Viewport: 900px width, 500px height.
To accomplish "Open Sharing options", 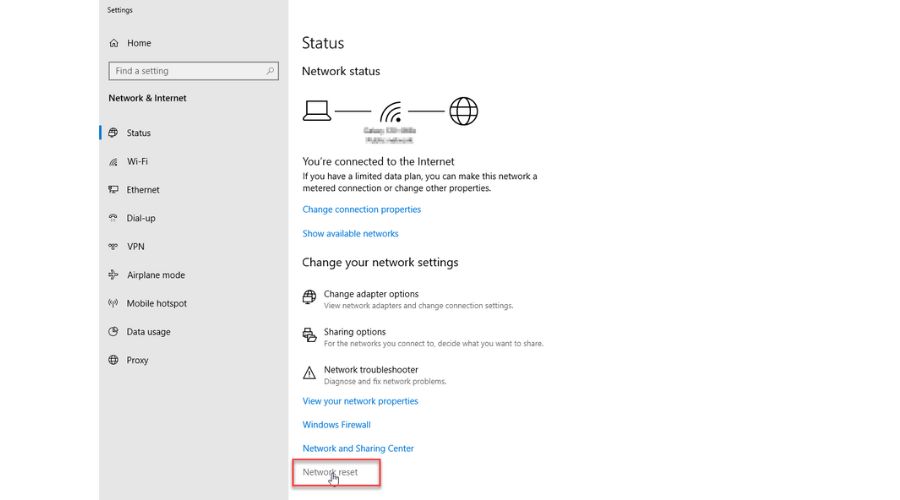I will pos(354,332).
